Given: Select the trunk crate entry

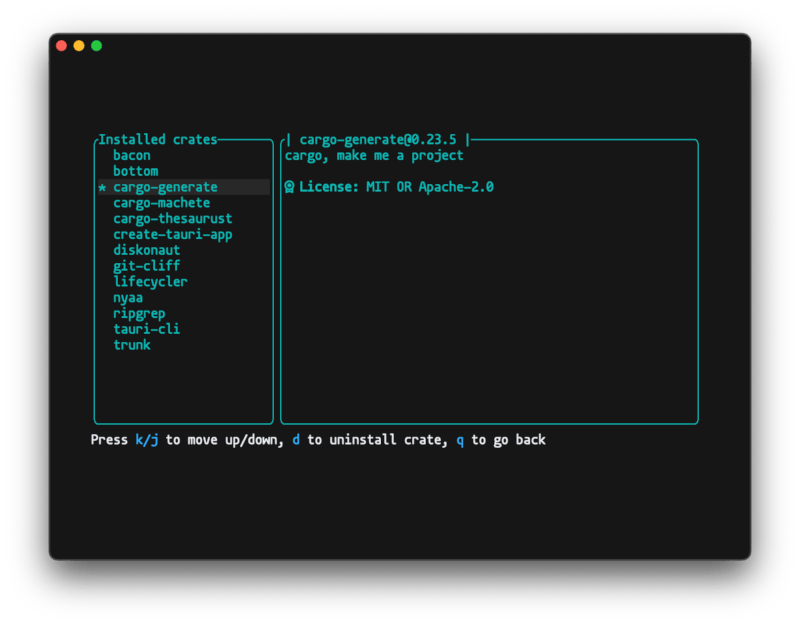Looking at the screenshot, I should pyautogui.click(x=131, y=345).
